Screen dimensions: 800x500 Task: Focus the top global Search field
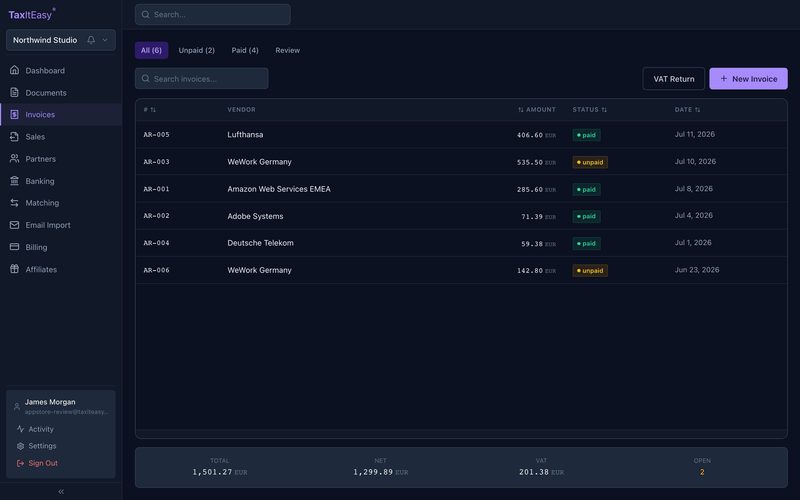213,14
